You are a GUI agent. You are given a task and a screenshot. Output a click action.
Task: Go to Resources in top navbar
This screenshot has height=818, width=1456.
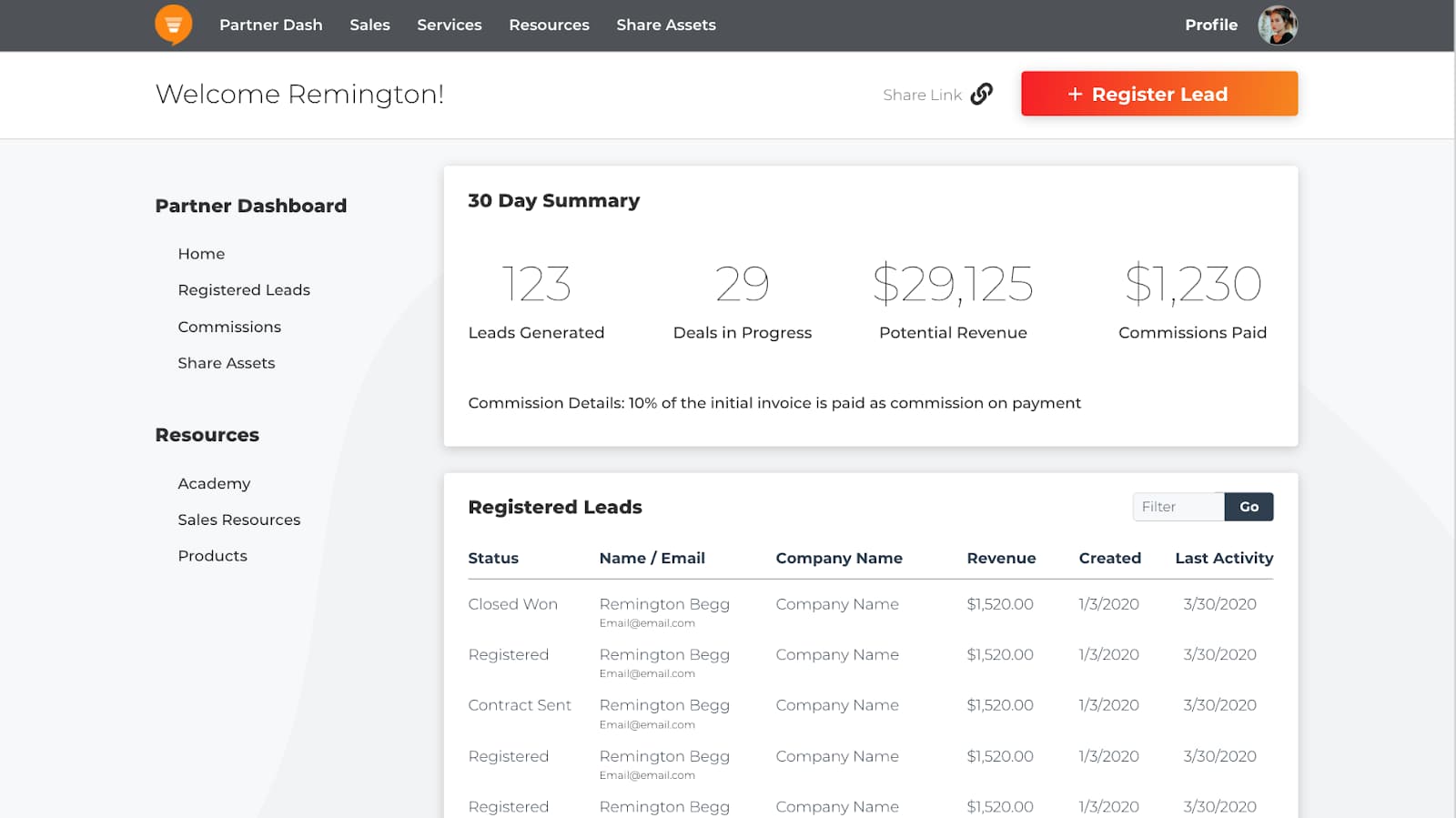549,25
